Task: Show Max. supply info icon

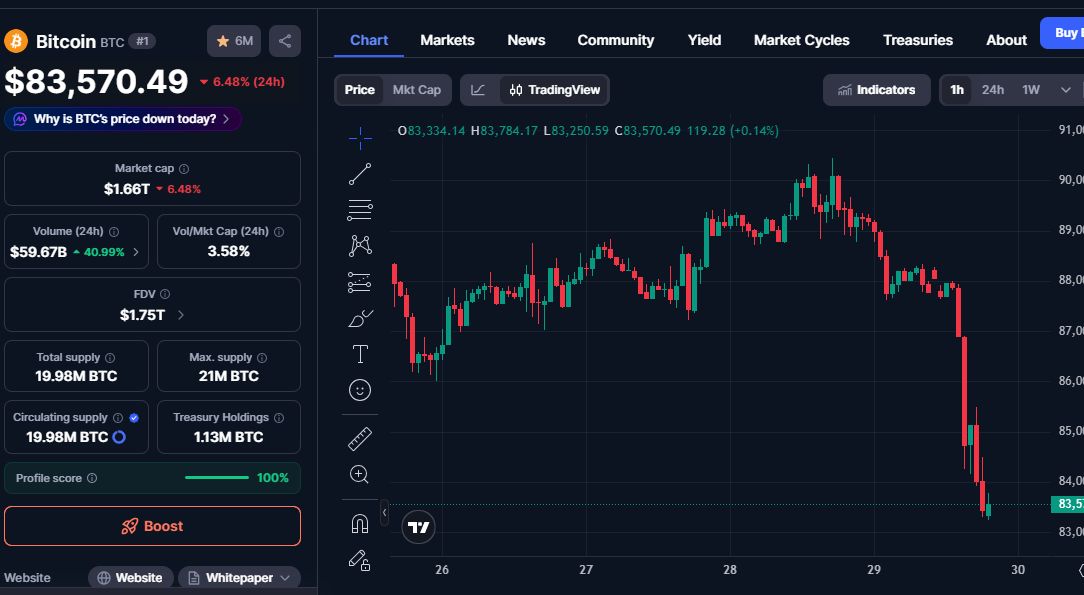Action: [262, 357]
